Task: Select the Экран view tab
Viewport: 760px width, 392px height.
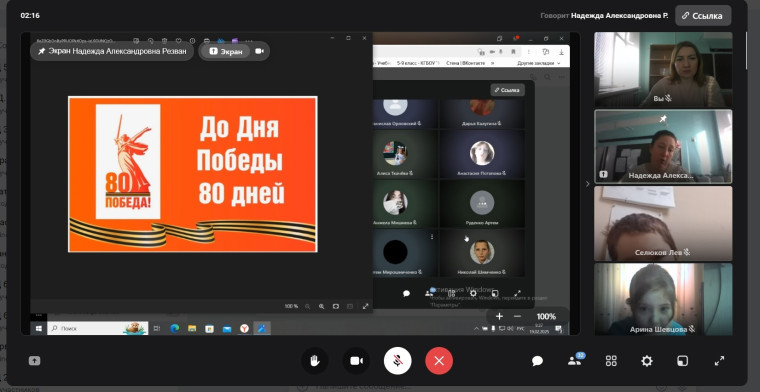Action: tap(225, 51)
